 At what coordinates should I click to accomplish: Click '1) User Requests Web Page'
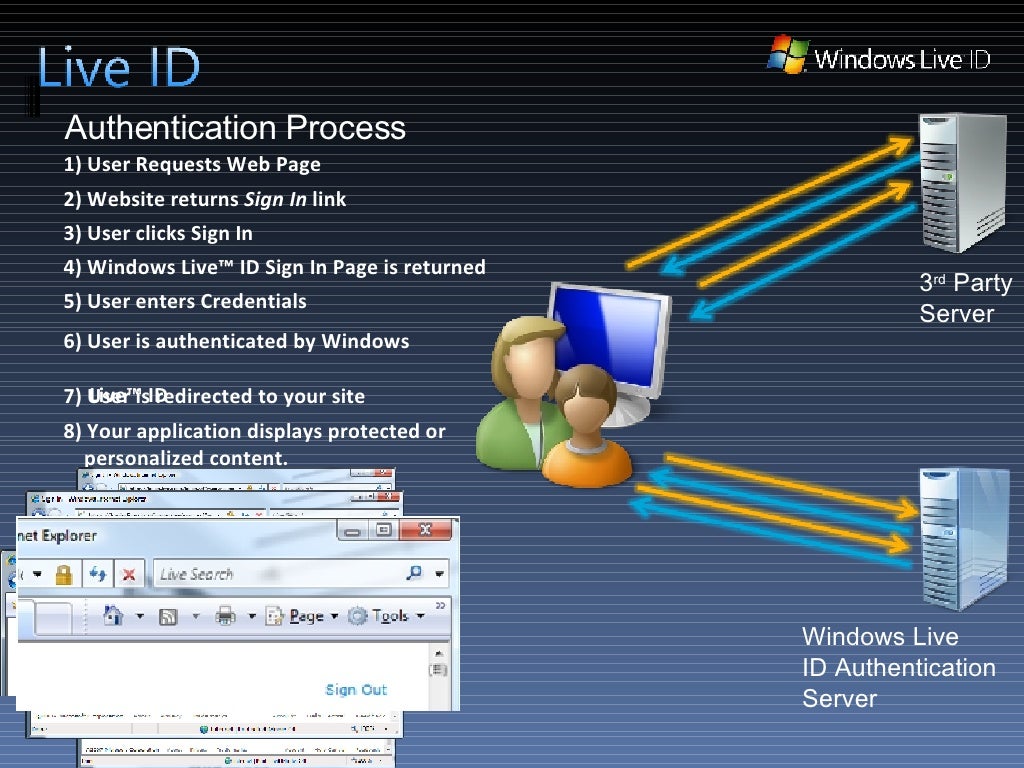tap(192, 164)
